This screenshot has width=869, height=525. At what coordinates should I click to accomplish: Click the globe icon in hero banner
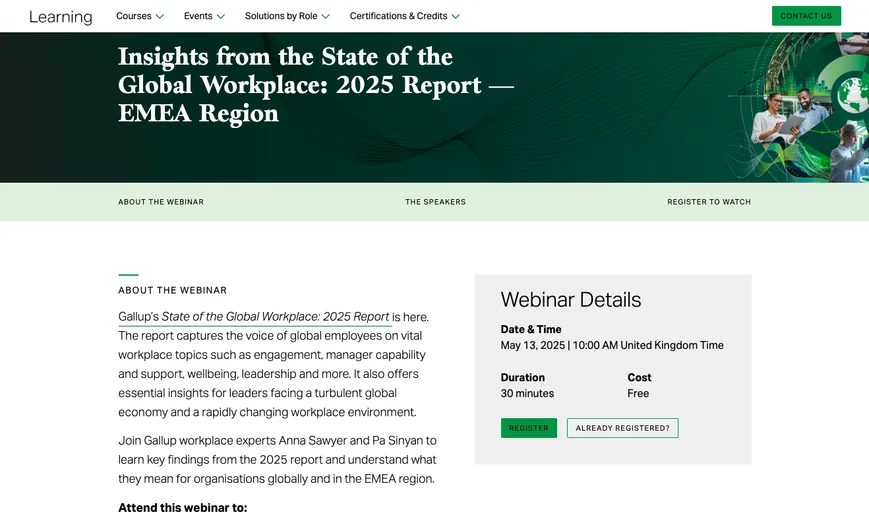[850, 95]
